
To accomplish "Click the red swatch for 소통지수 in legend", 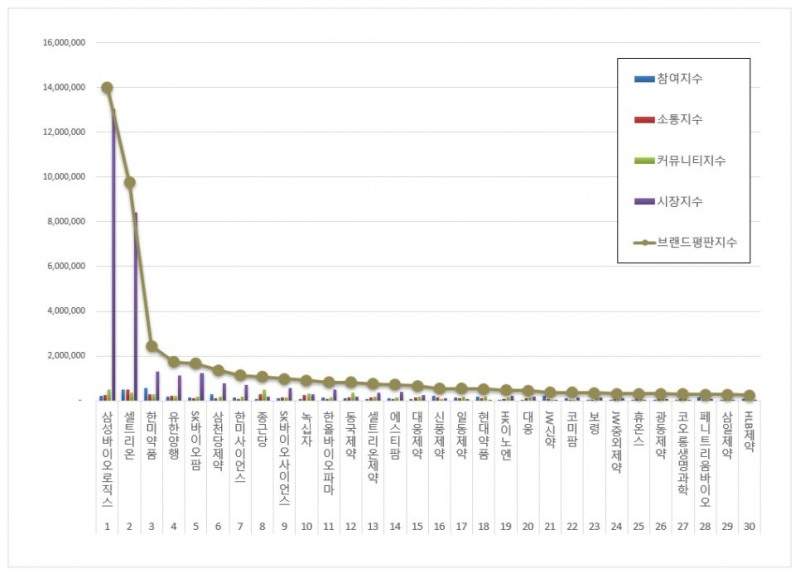I will tap(644, 120).
